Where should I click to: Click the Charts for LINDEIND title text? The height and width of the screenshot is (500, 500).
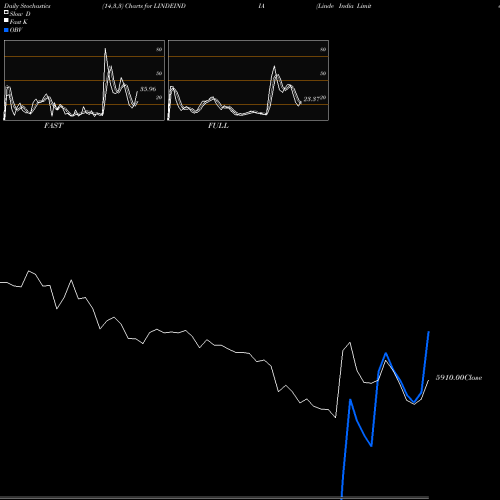coord(155,6)
